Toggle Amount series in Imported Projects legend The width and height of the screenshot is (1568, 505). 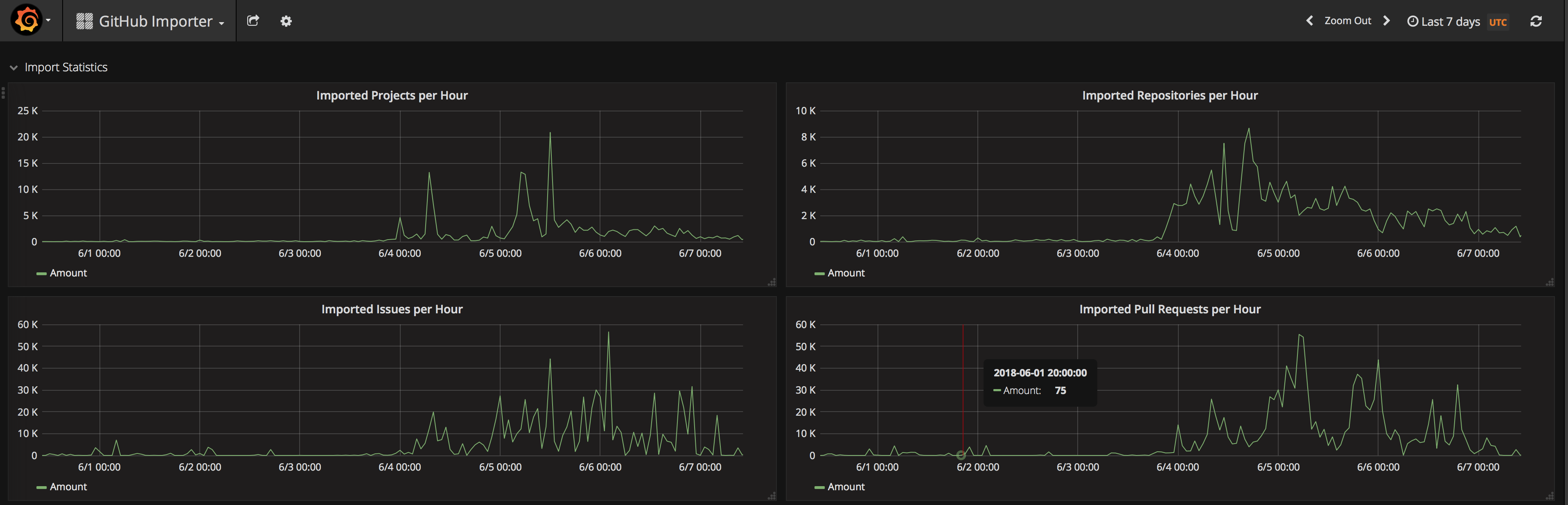[x=68, y=273]
